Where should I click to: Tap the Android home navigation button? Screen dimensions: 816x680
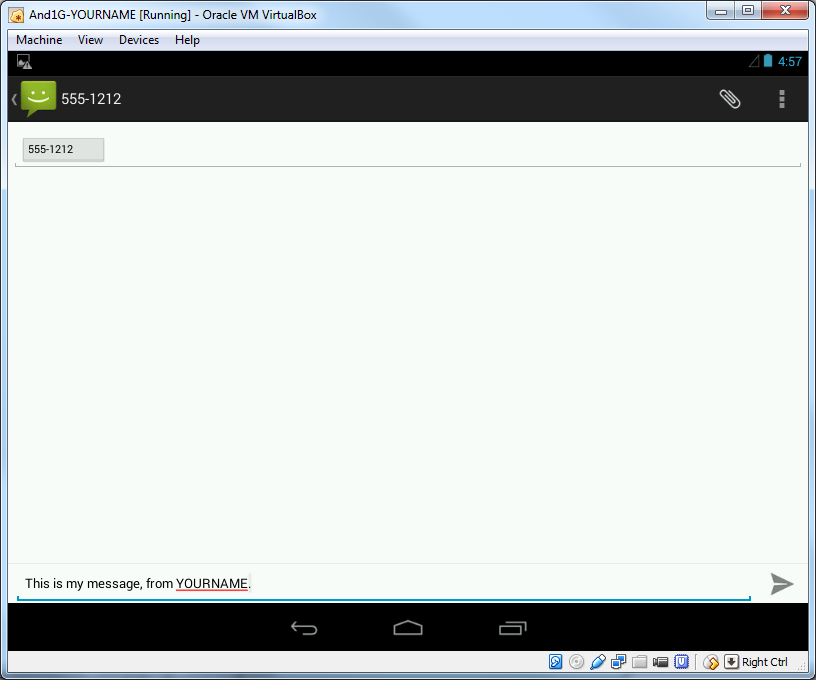[x=408, y=628]
